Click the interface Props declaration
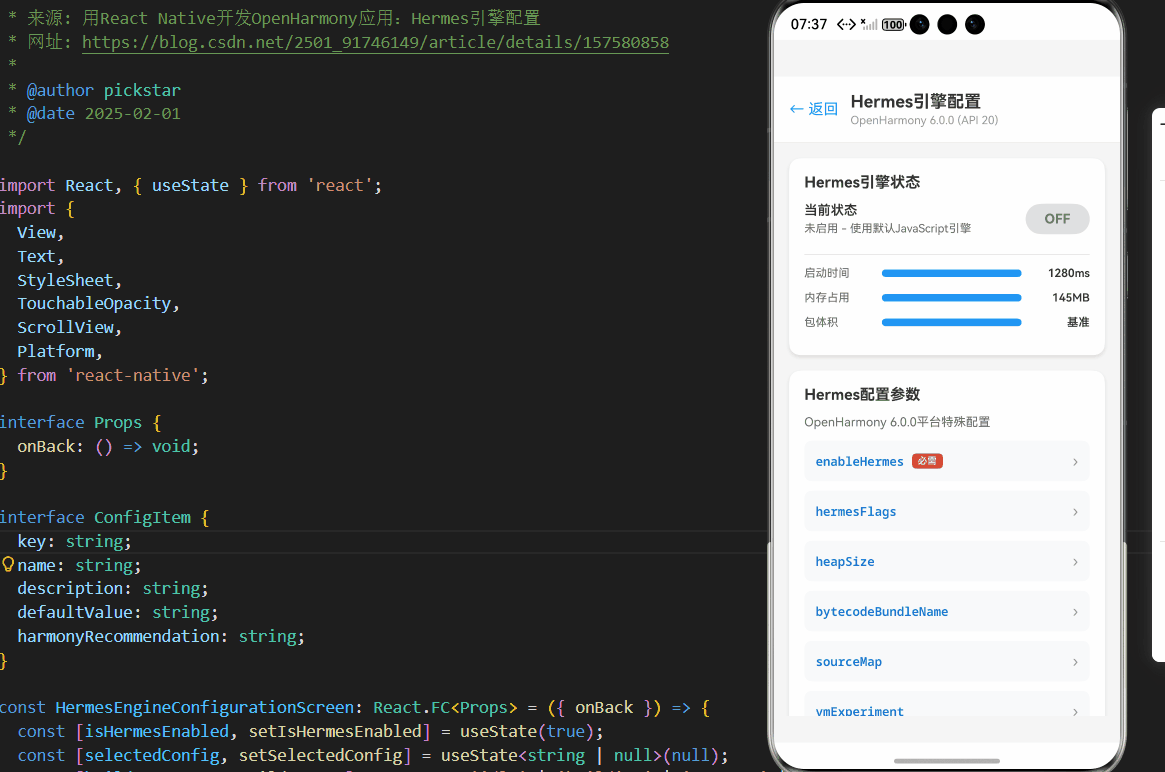 (80, 422)
